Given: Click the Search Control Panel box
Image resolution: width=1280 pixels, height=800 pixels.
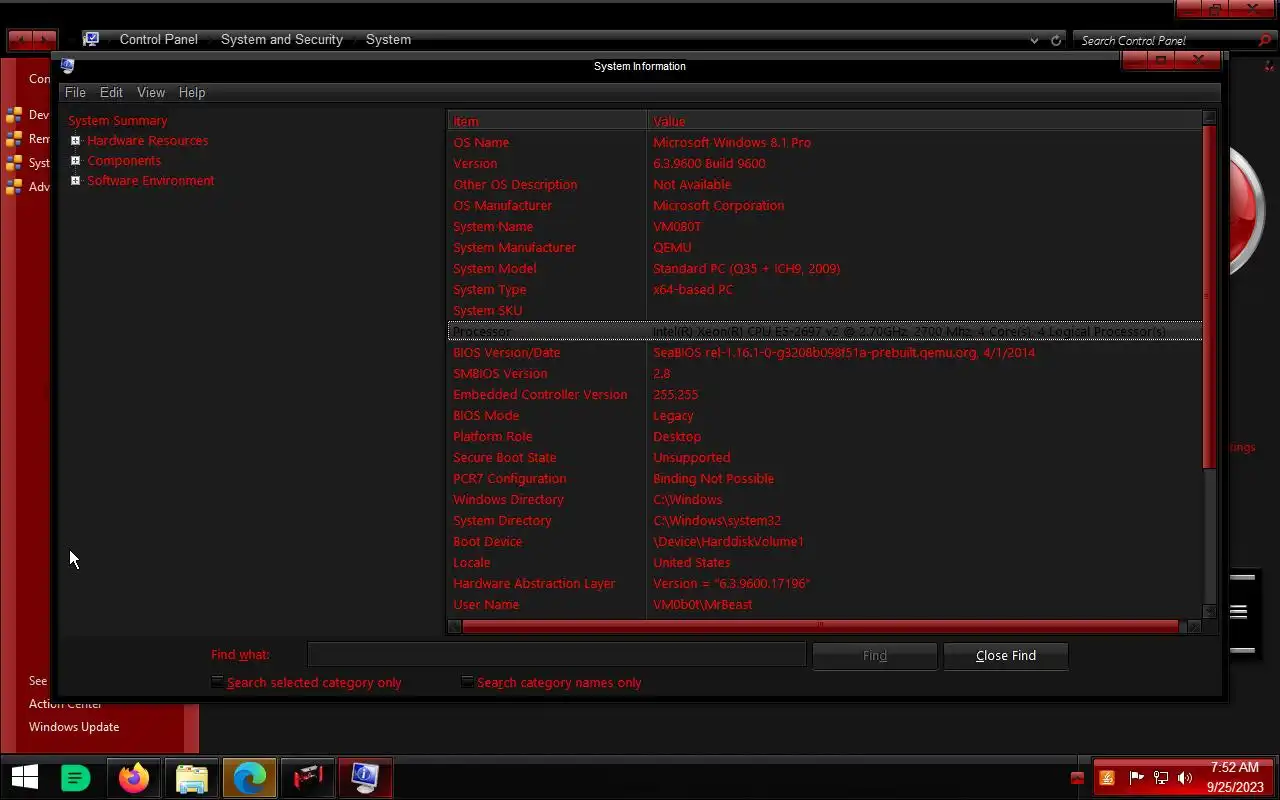Looking at the screenshot, I should coord(1165,40).
